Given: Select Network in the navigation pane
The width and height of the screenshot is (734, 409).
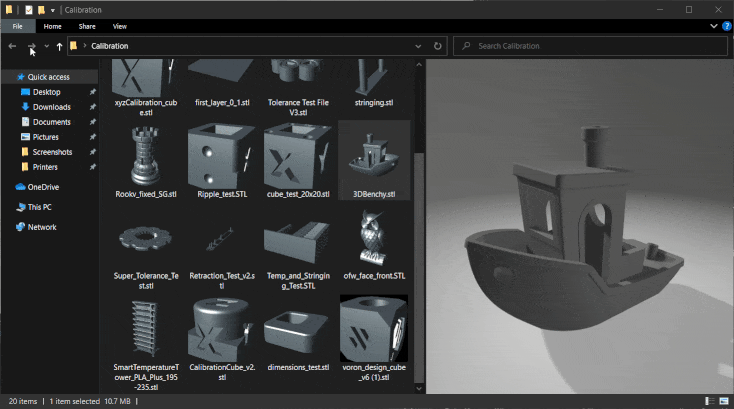Looking at the screenshot, I should pyautogui.click(x=42, y=227).
